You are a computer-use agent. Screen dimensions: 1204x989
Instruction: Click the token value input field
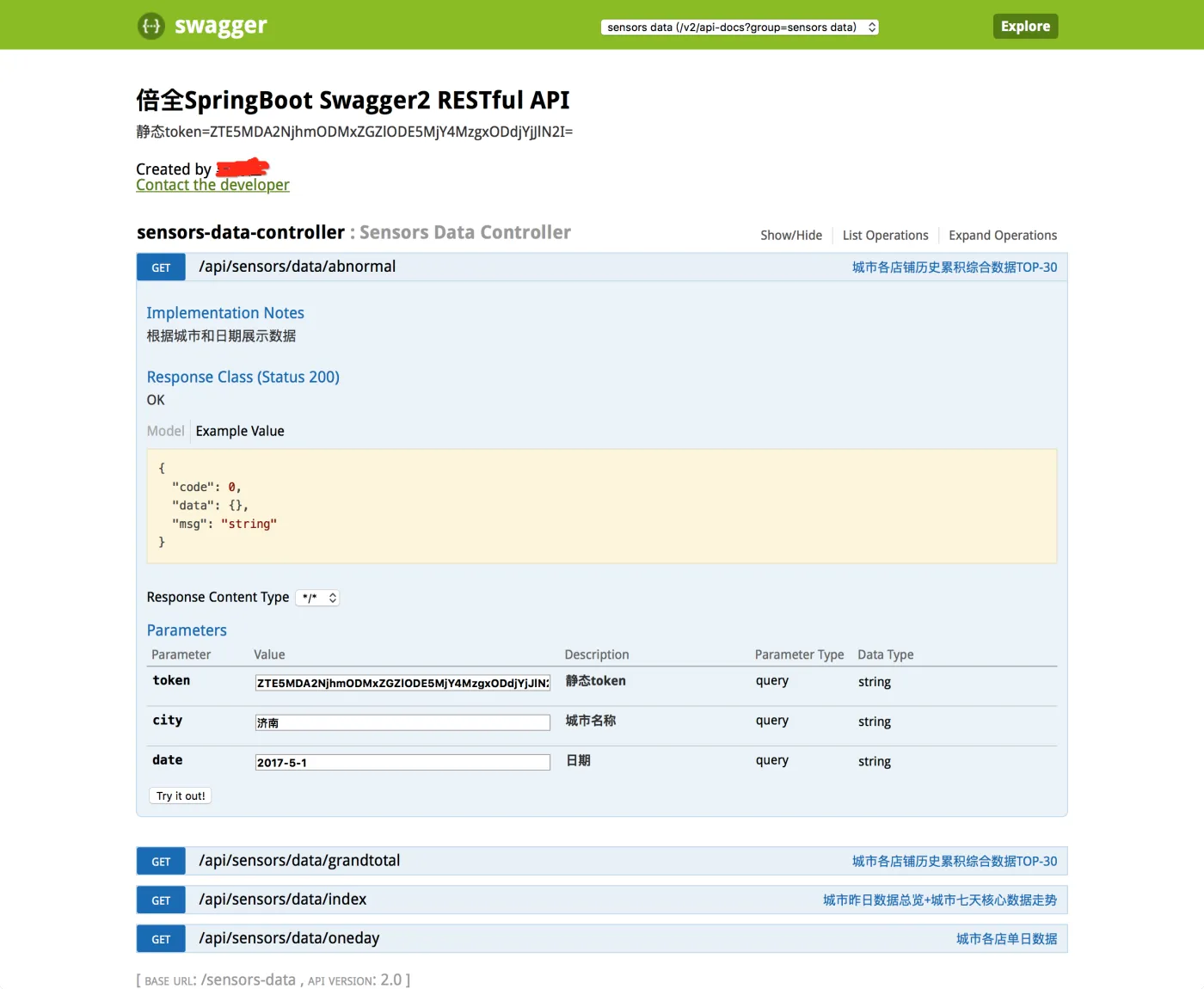click(x=402, y=683)
